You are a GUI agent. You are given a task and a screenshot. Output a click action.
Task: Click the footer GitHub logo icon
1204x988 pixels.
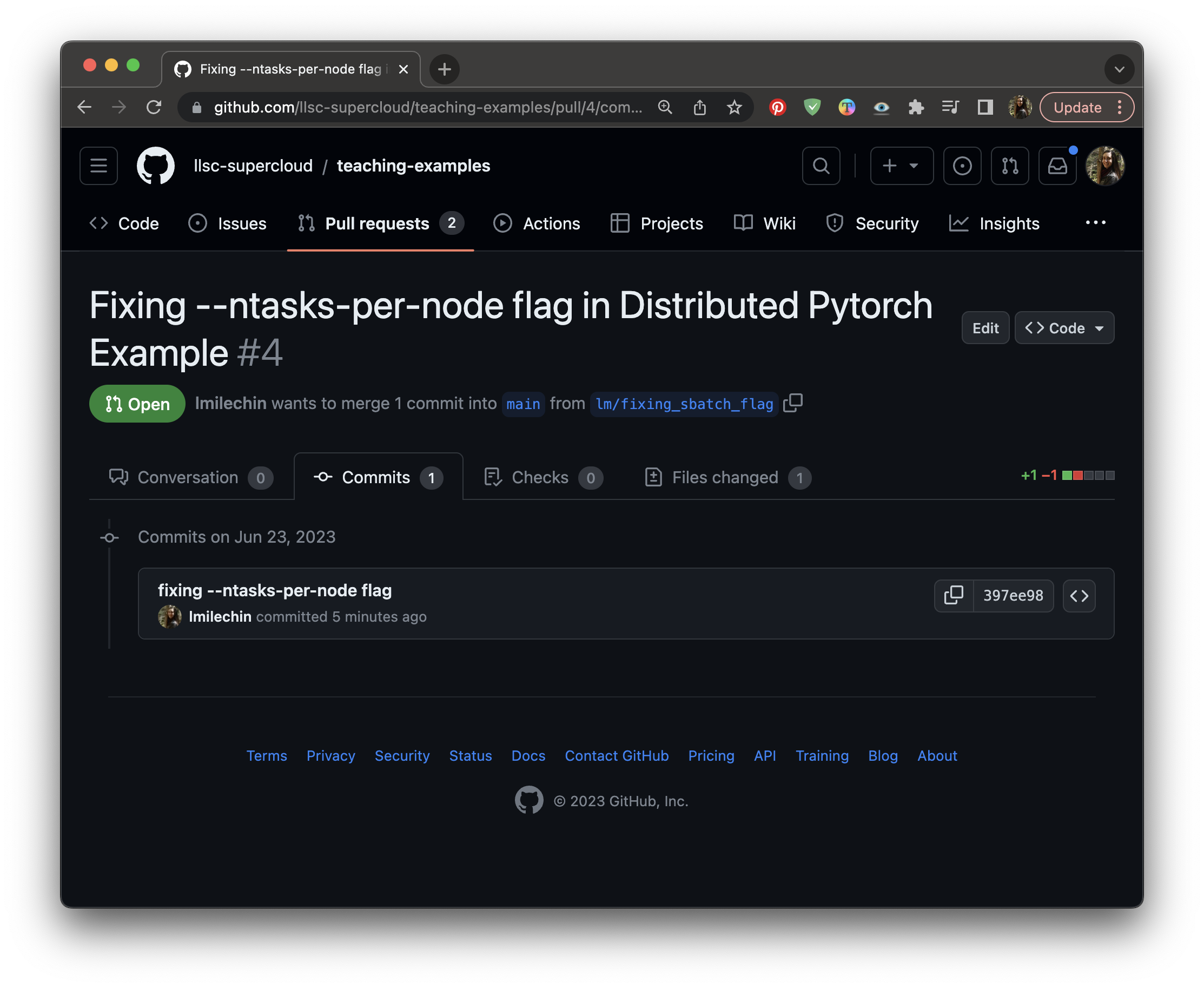tap(528, 800)
